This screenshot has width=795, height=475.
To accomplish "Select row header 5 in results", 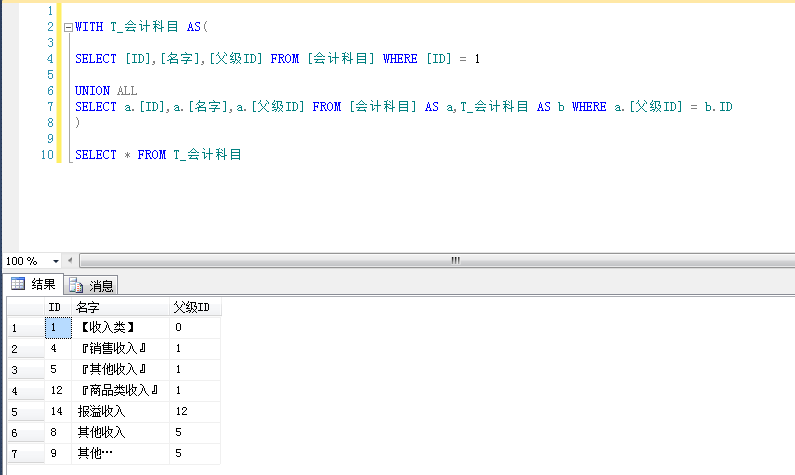I will (26, 412).
